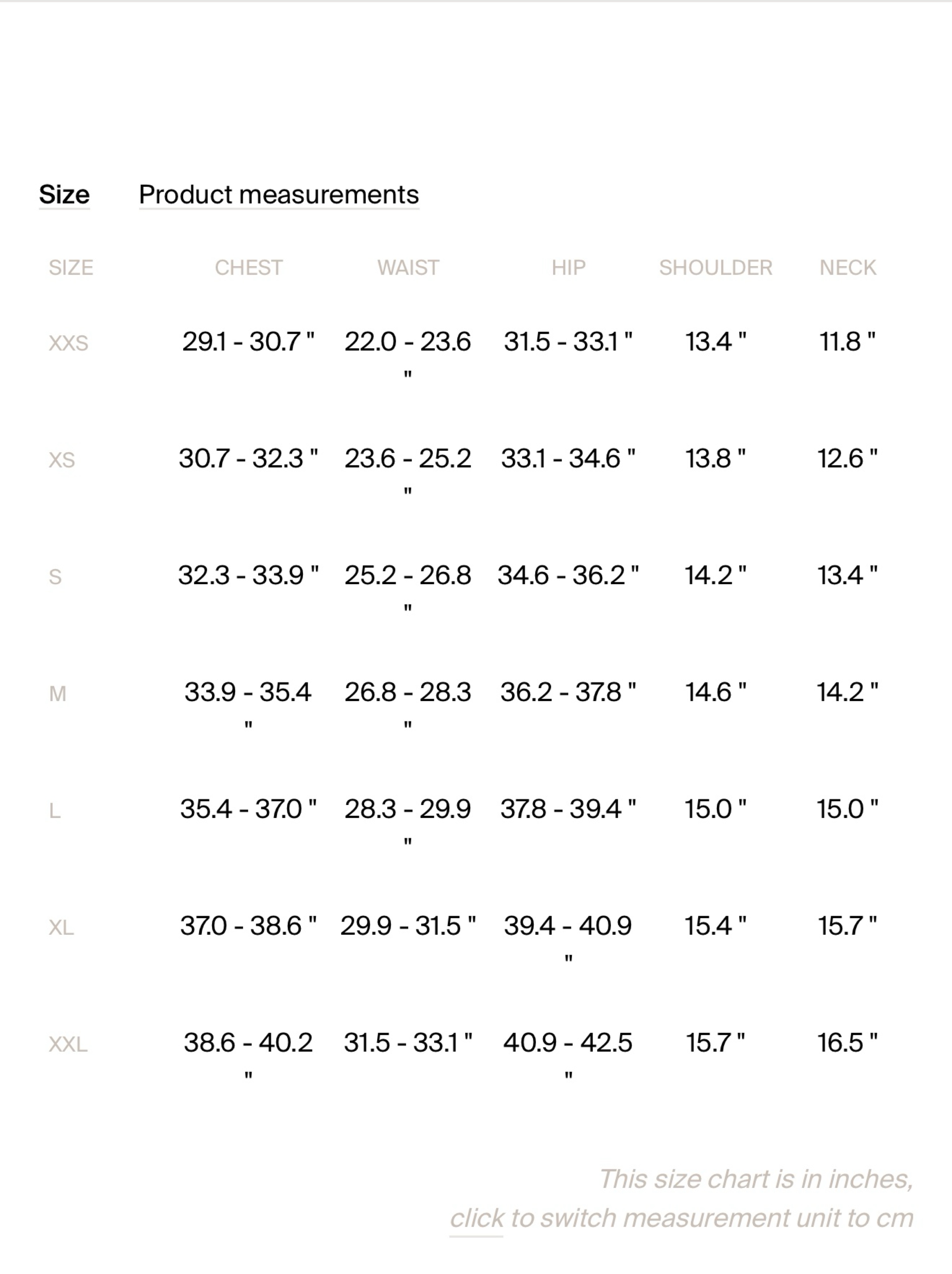Screen dimensions: 952x1274
Task: Click the 15.4 shoulder measurement for XL
Action: [x=715, y=926]
